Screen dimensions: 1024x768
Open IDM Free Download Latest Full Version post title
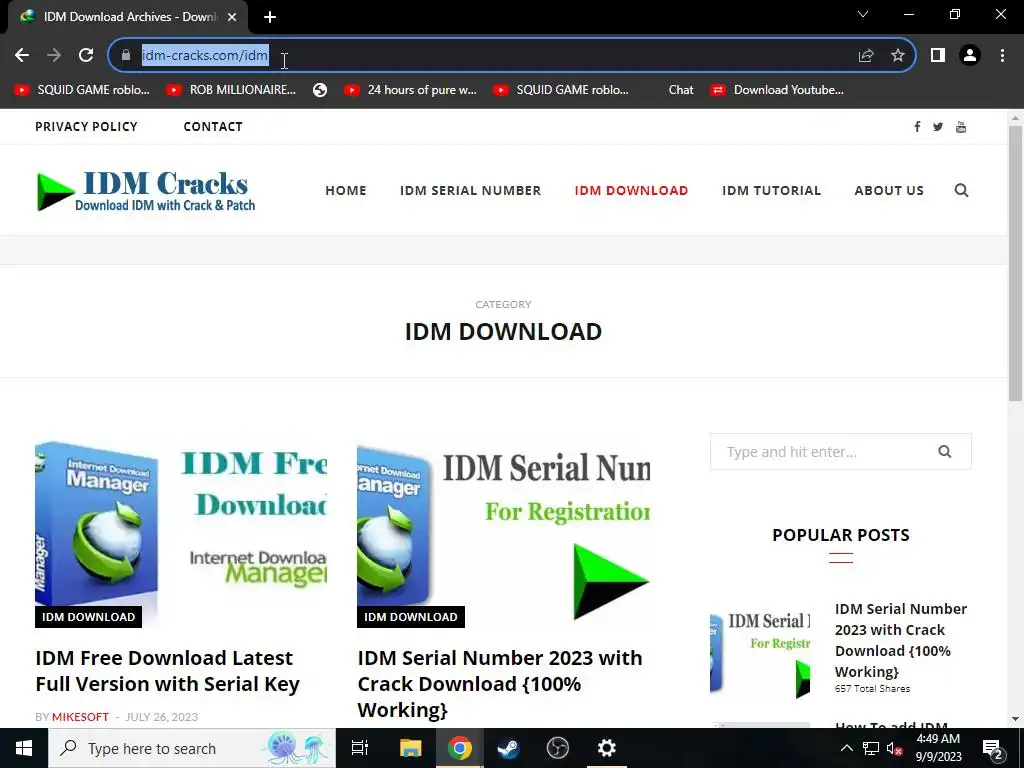click(x=167, y=671)
